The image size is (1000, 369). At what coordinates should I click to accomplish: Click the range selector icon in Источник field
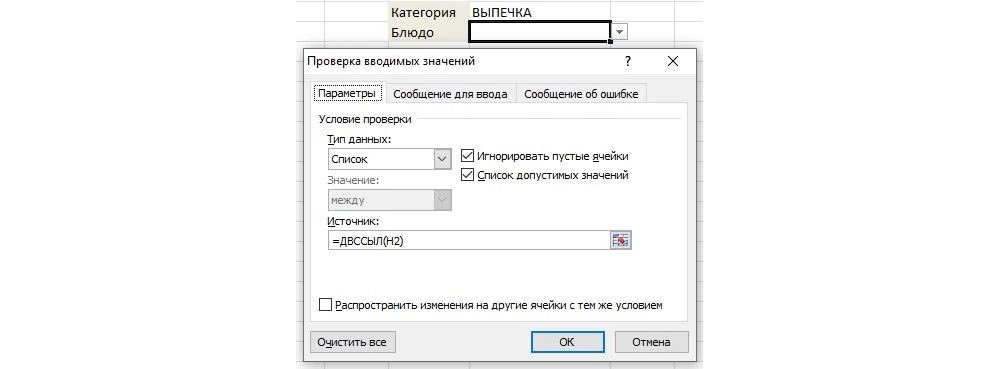pos(621,240)
